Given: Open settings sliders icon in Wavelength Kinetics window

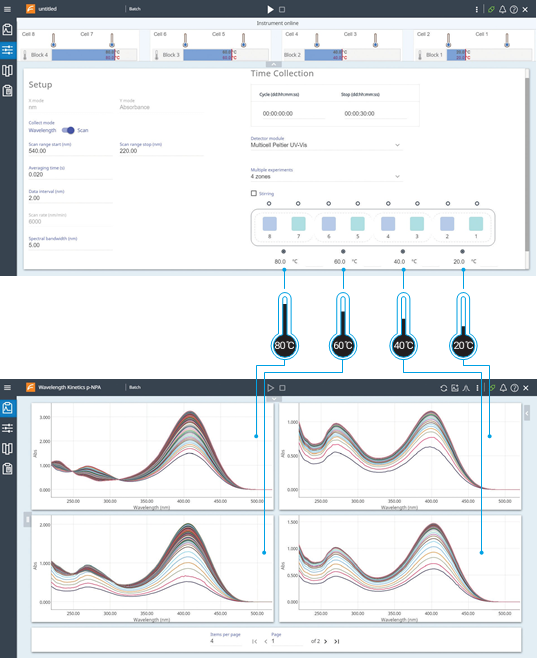Looking at the screenshot, I should (8, 428).
